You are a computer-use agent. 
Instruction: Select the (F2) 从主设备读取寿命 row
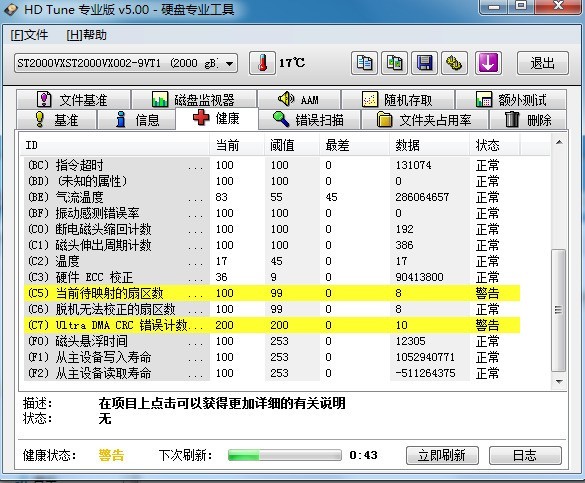point(272,373)
